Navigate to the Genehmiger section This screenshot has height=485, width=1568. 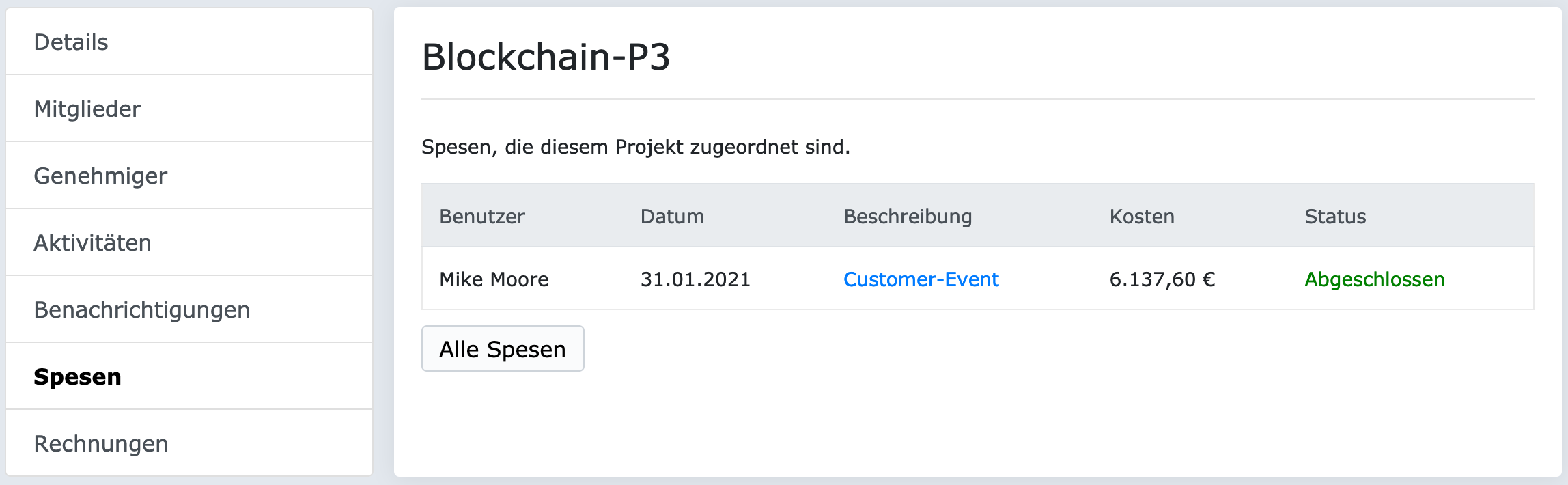point(100,176)
